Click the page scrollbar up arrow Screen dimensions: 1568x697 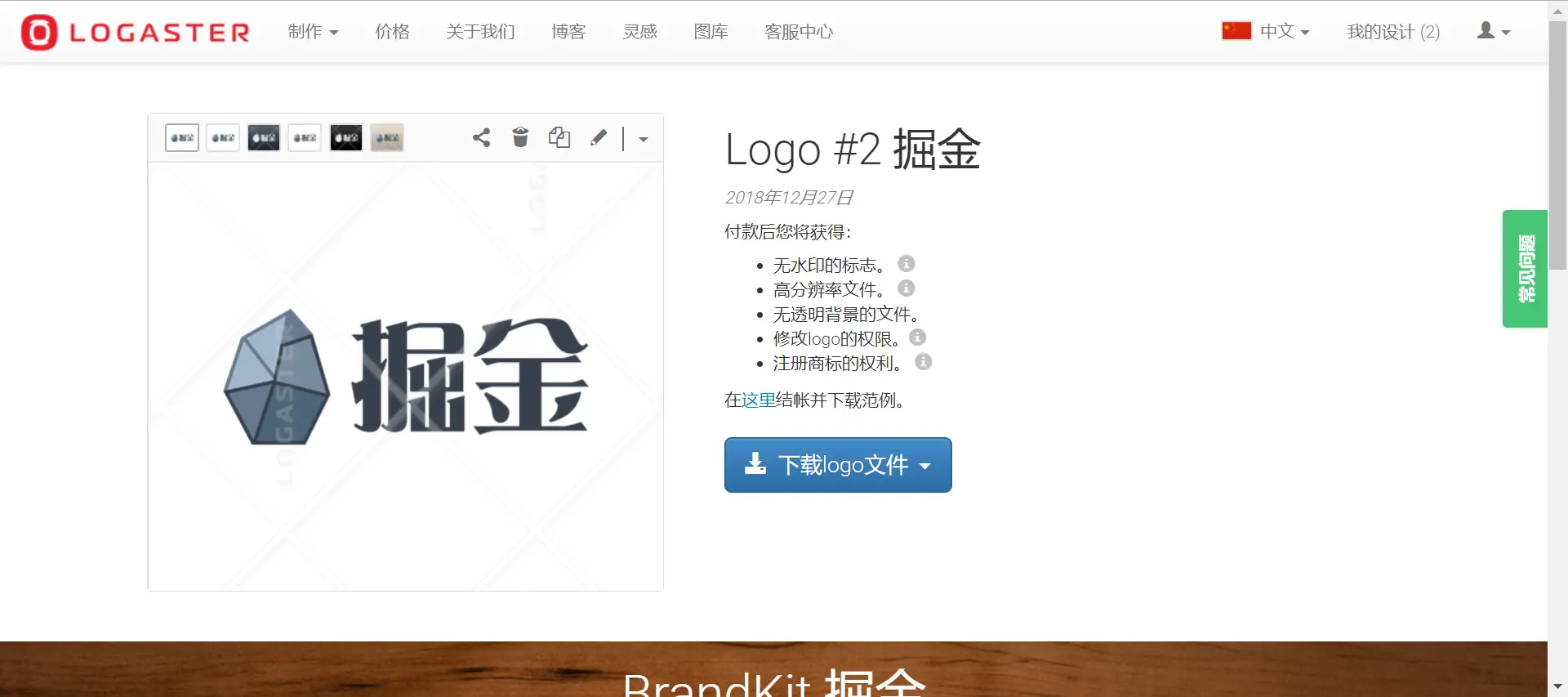point(1557,10)
